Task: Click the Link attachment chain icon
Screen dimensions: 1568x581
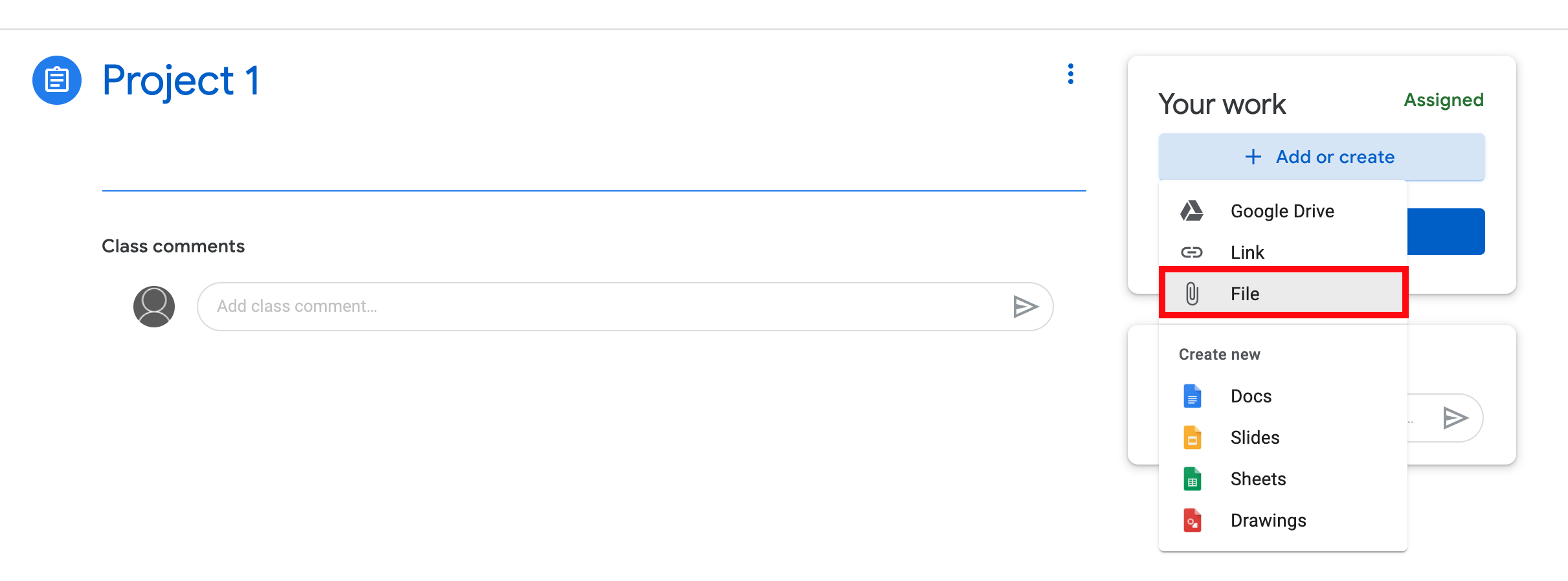Action: coord(1191,252)
